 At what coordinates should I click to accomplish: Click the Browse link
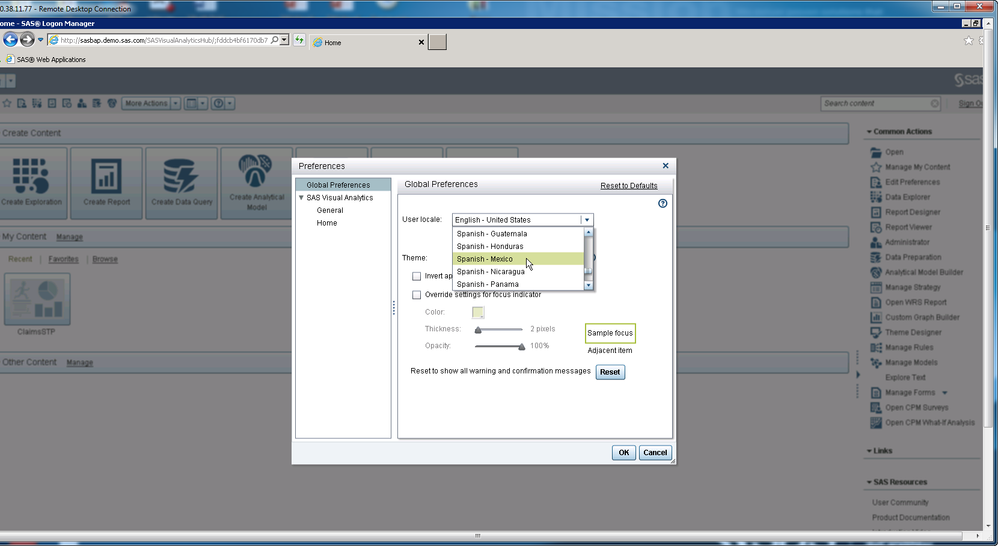pos(104,260)
